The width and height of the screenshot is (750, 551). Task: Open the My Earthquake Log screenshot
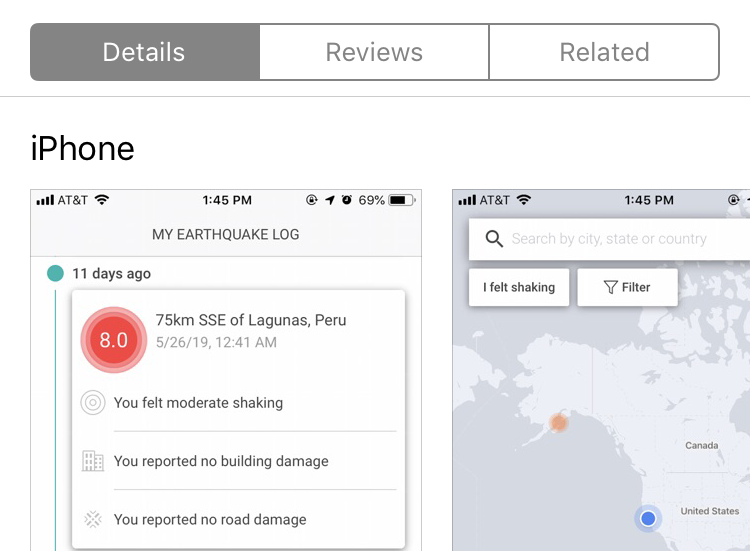[x=226, y=370]
